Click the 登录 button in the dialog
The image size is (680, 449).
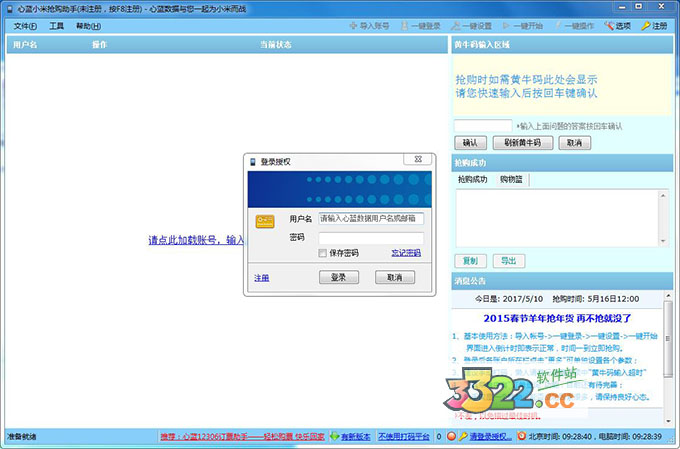click(339, 277)
